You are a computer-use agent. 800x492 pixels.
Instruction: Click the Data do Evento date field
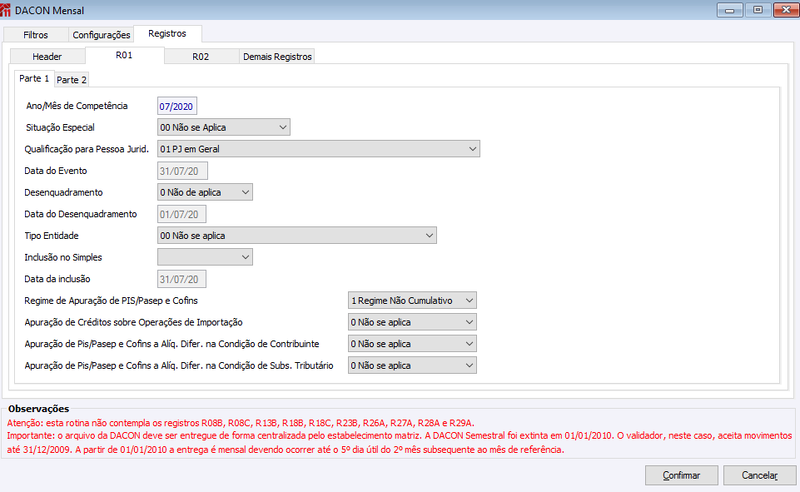[182, 171]
